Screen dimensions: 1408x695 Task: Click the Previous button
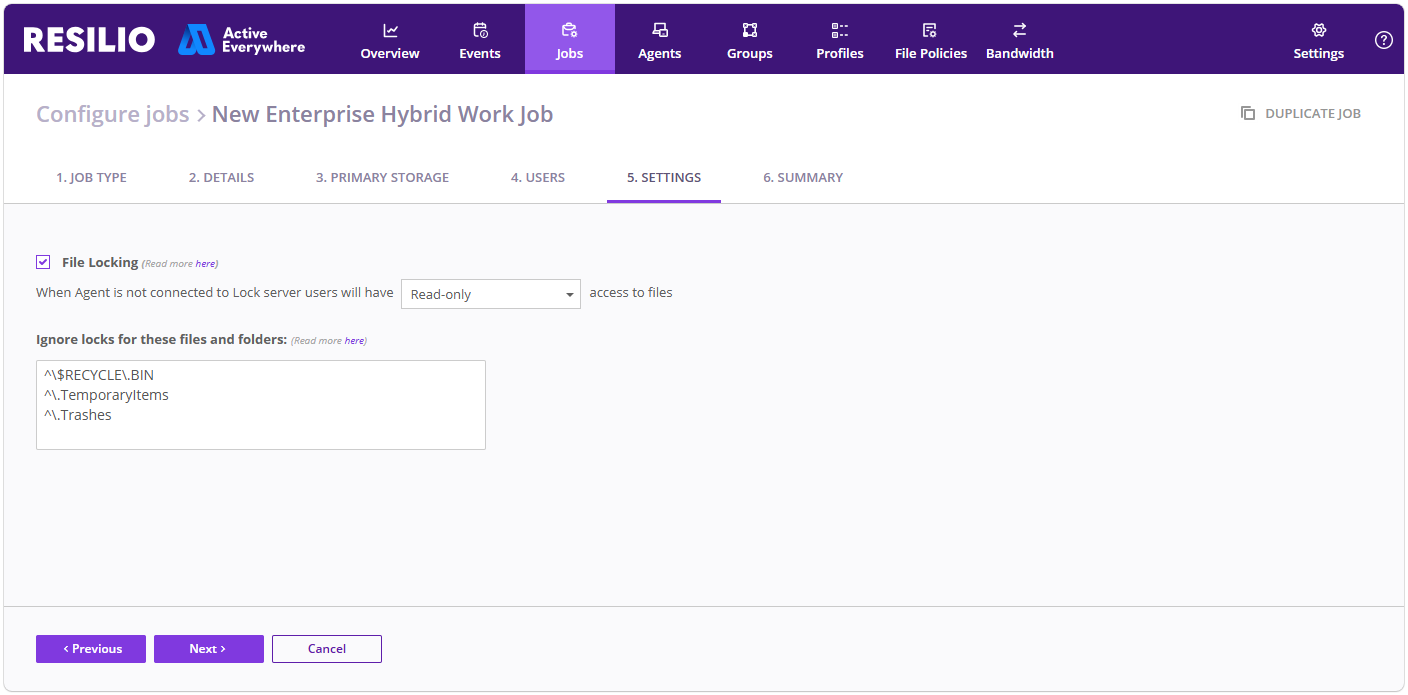tap(91, 649)
